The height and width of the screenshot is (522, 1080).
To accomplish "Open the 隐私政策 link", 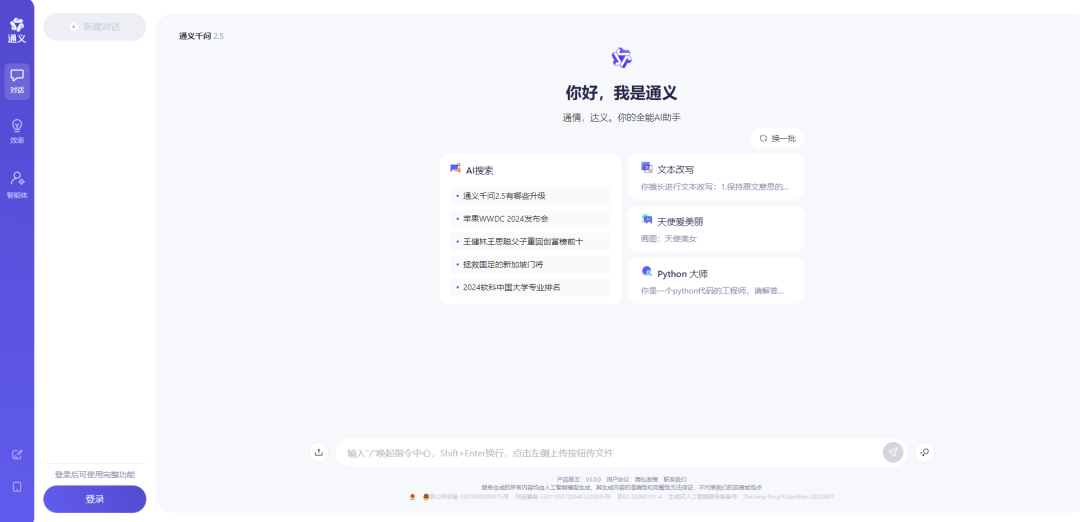I will pos(646,479).
